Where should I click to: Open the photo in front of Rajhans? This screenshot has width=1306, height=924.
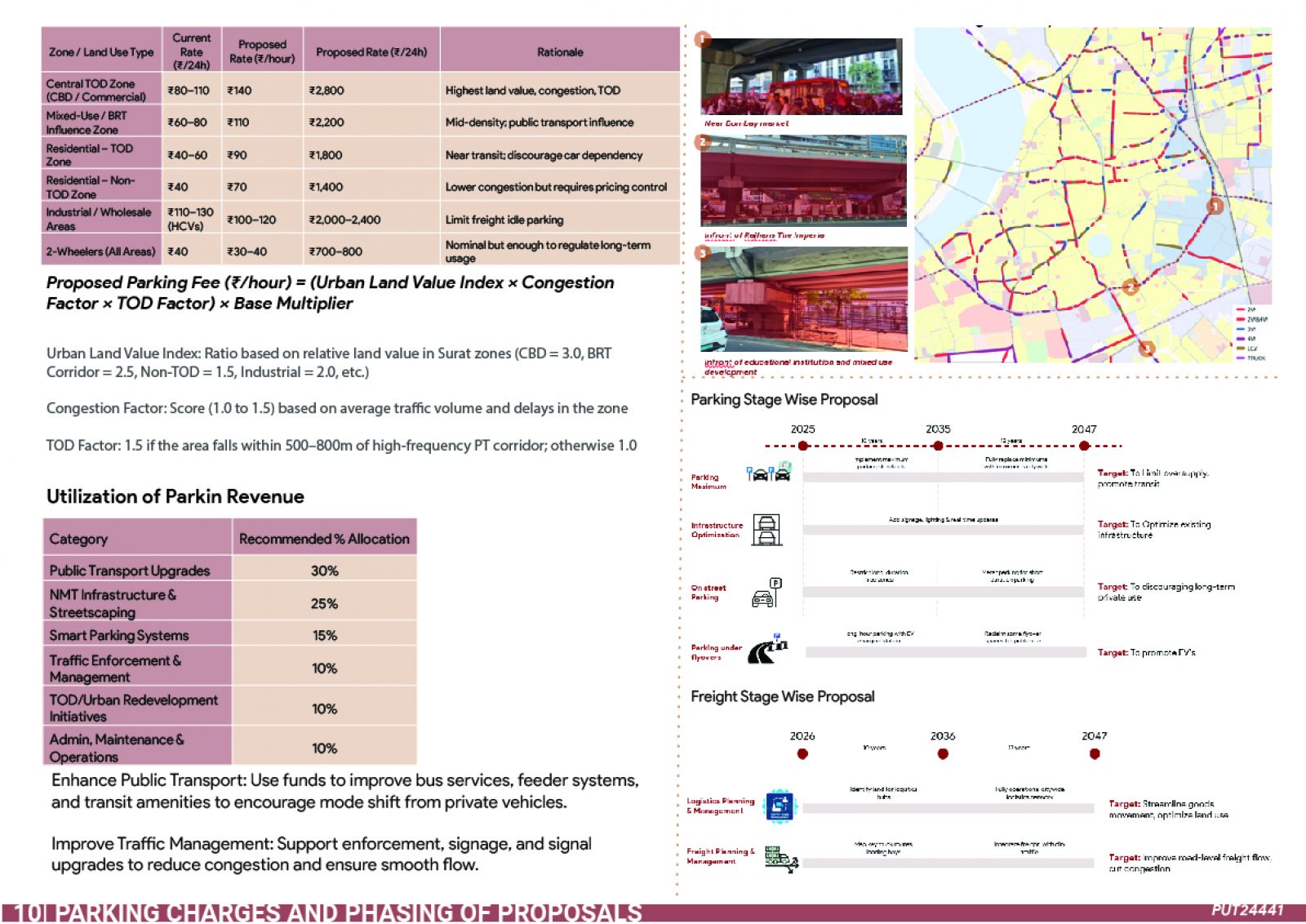(803, 180)
